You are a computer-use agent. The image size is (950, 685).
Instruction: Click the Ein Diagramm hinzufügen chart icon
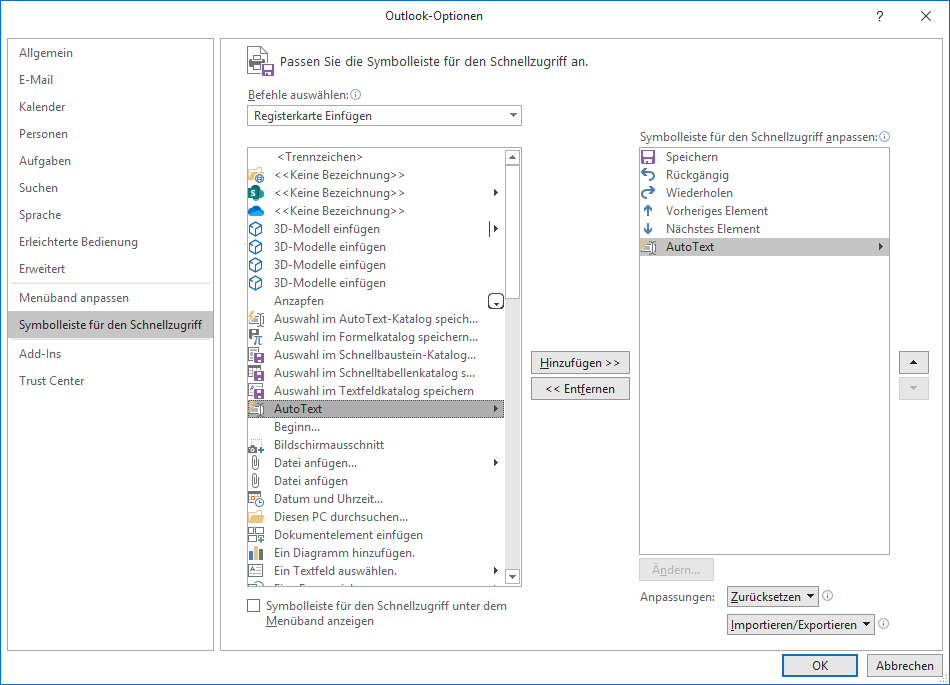pos(255,553)
